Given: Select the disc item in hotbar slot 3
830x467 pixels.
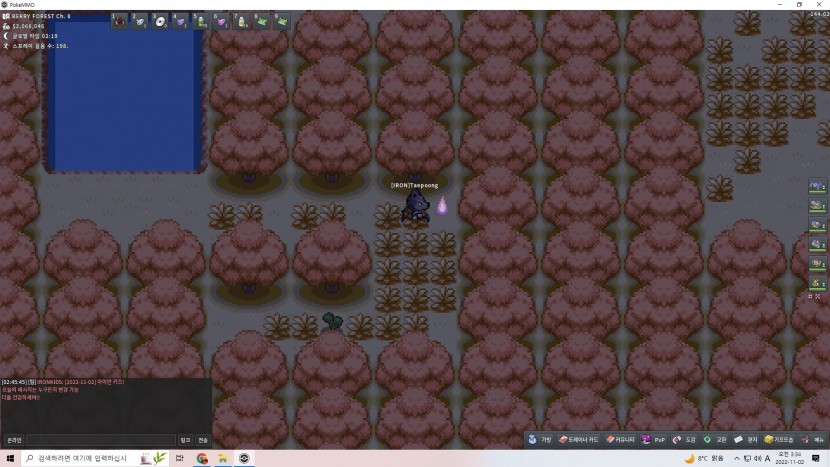Looking at the screenshot, I should pyautogui.click(x=160, y=21).
